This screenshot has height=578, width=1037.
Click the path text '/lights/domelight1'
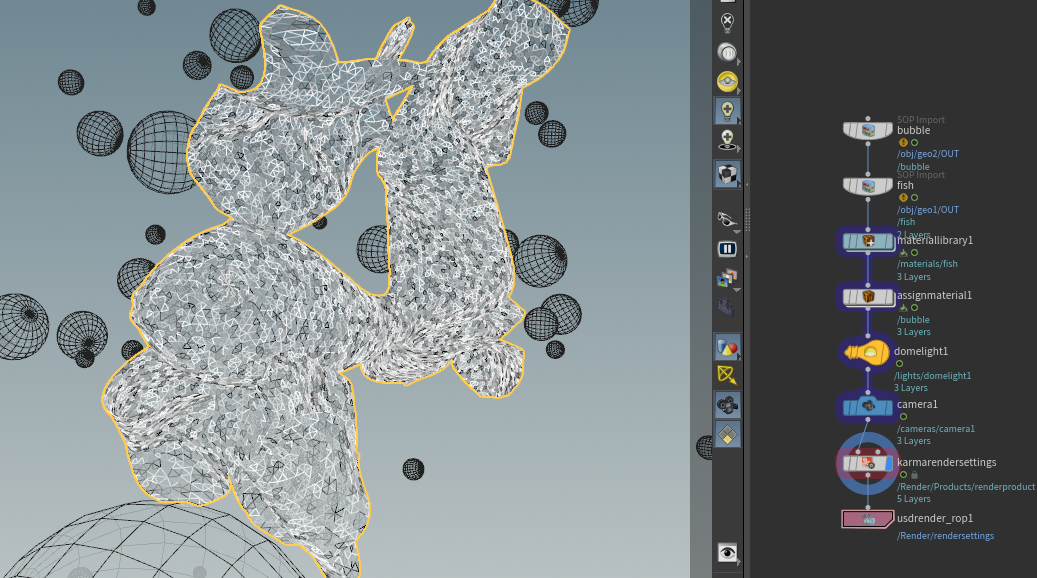pos(933,376)
